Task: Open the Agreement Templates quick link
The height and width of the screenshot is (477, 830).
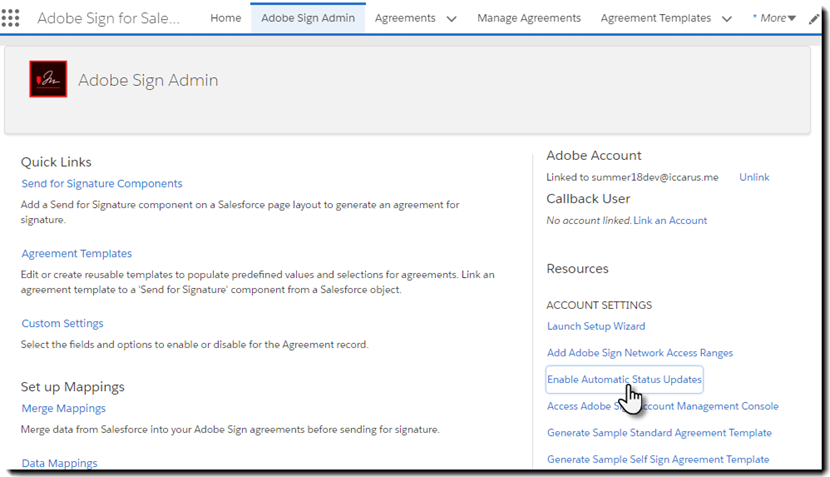Action: click(x=77, y=254)
